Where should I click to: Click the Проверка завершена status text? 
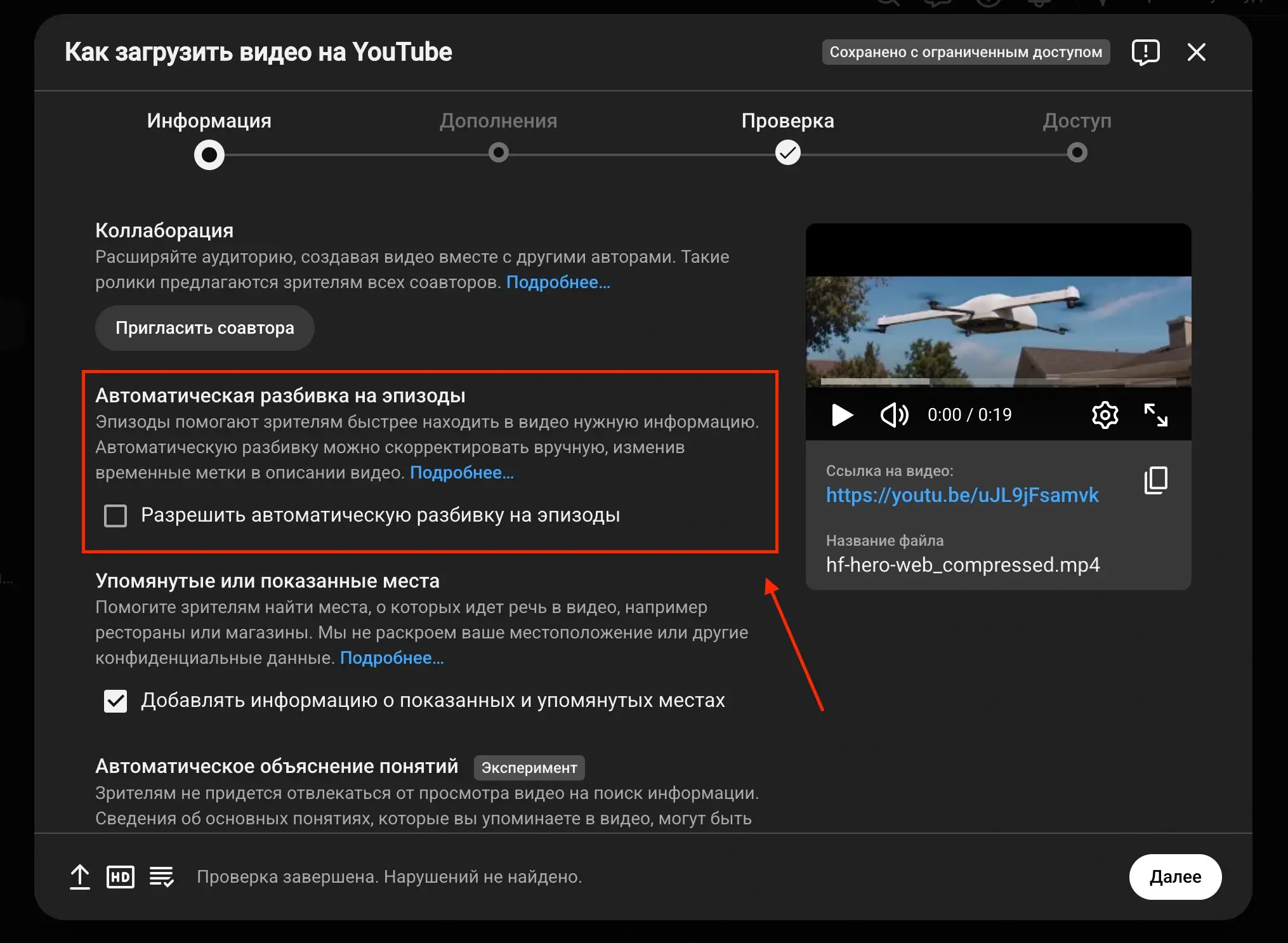click(389, 877)
